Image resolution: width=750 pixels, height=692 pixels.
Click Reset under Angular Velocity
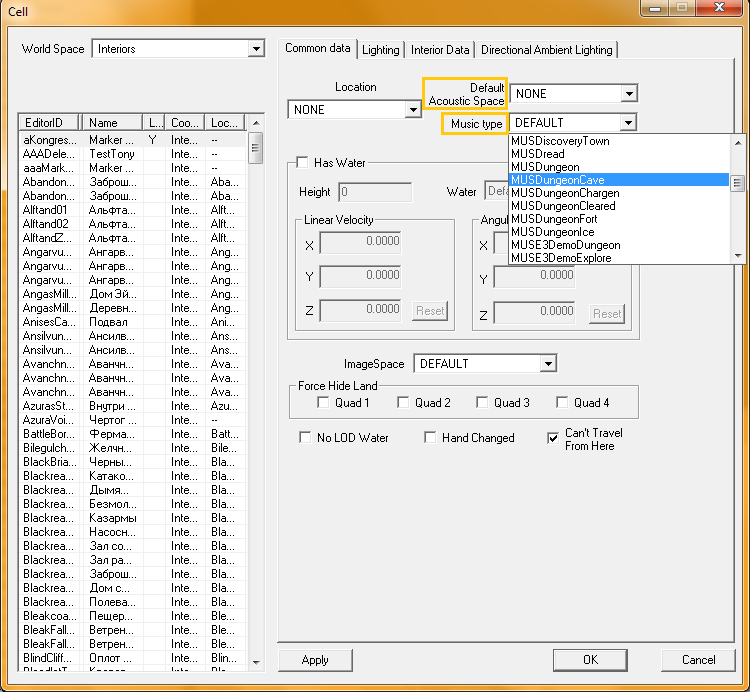click(x=607, y=314)
